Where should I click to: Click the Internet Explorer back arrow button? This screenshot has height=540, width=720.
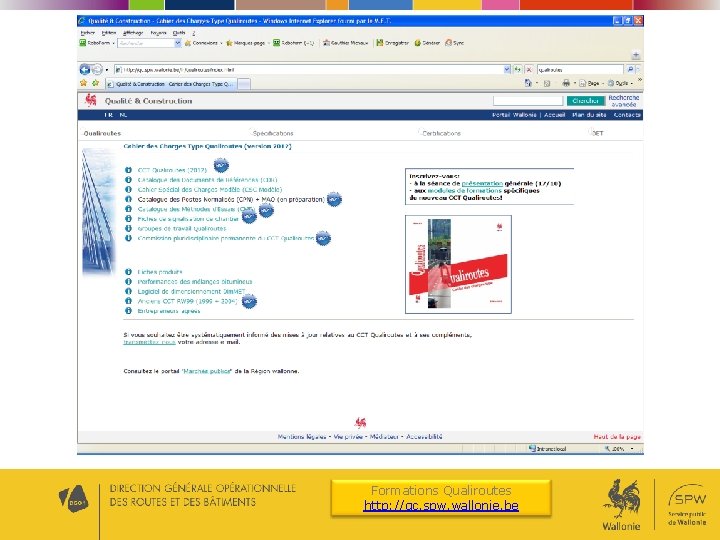point(85,69)
